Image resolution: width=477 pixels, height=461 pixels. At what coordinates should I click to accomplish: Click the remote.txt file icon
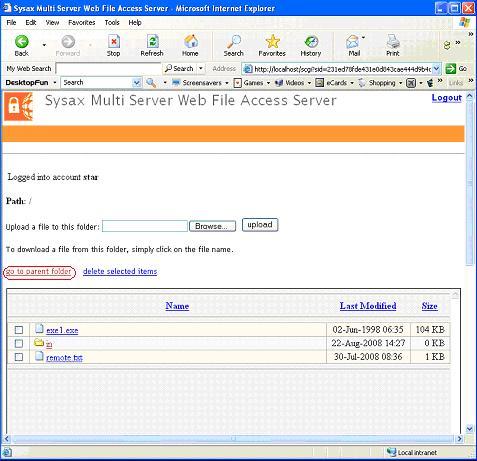39,356
